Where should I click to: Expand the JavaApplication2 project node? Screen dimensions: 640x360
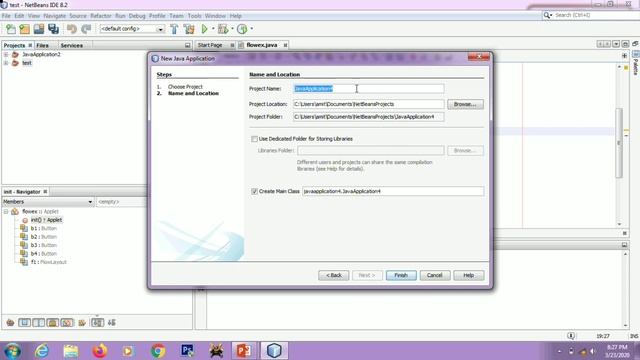pos(6,54)
